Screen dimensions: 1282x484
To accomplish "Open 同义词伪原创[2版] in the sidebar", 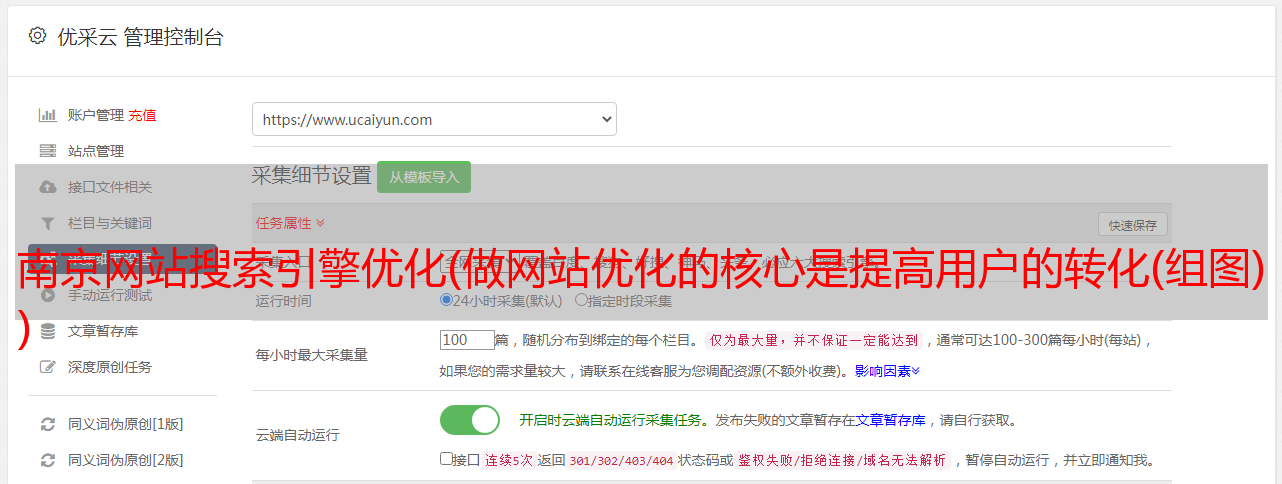I will (x=125, y=460).
